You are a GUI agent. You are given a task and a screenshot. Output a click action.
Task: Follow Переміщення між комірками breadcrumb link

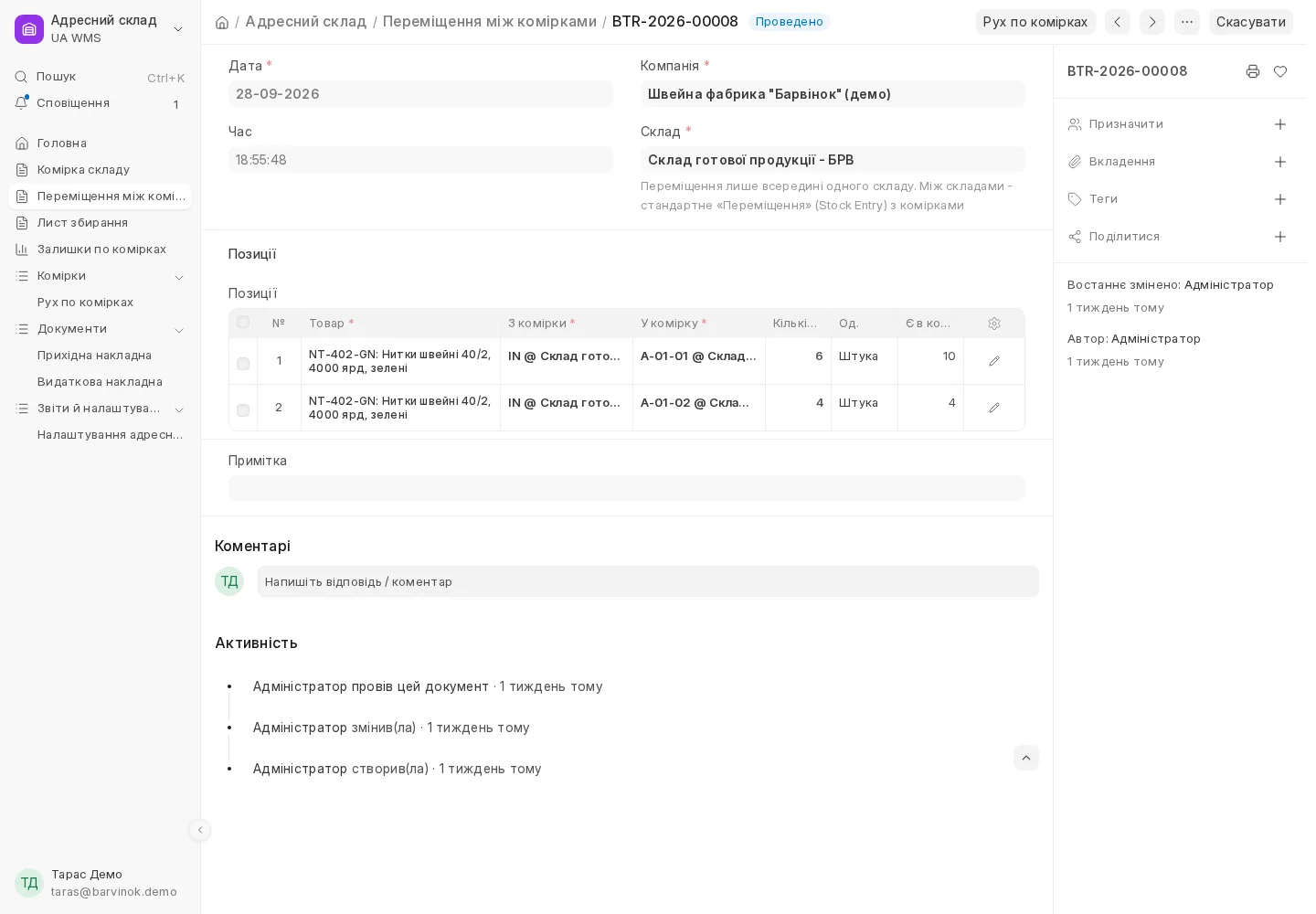pos(490,21)
